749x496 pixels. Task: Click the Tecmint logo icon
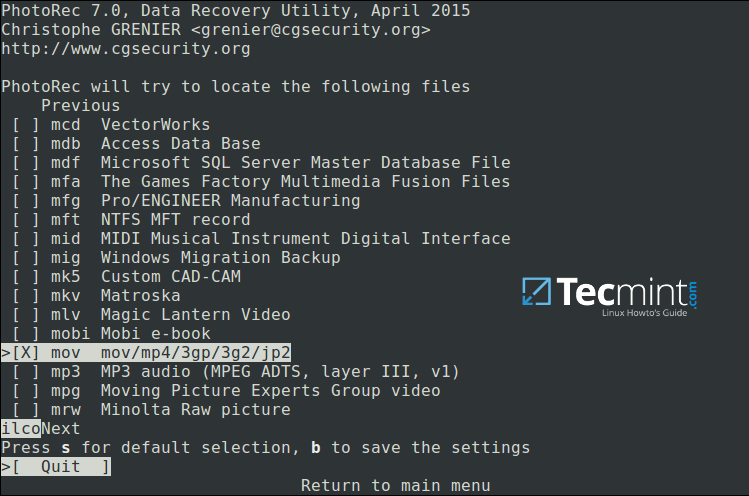point(538,290)
